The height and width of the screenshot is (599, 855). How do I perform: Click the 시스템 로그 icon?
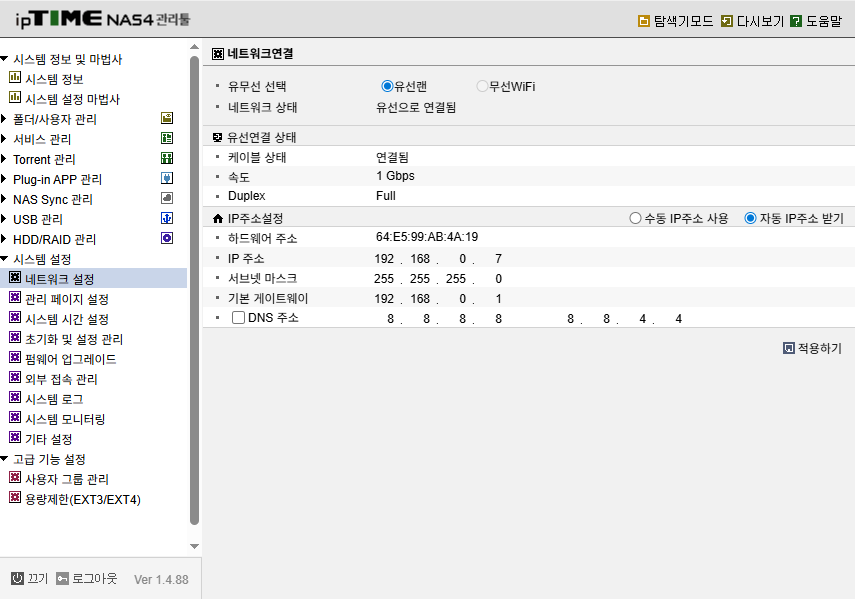(x=15, y=397)
